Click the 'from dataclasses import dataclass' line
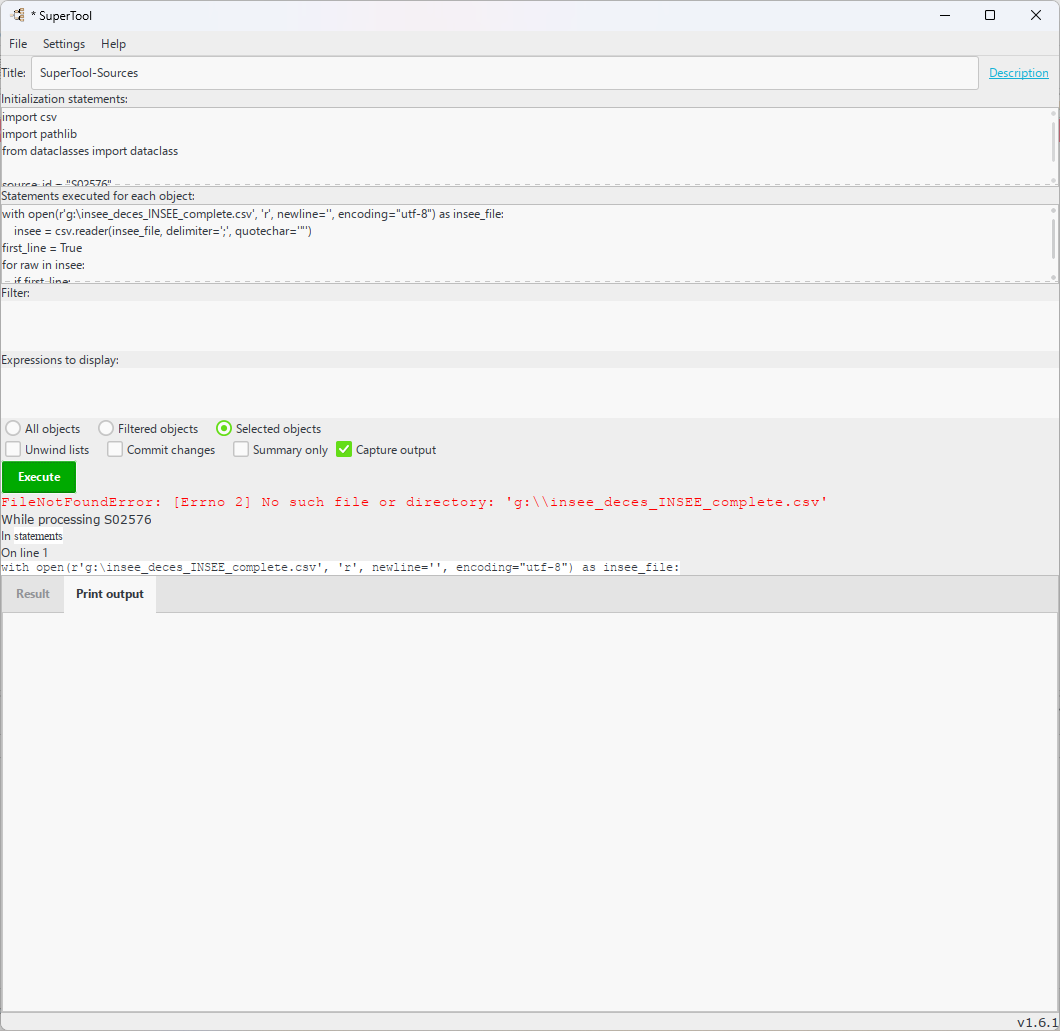 coord(90,151)
